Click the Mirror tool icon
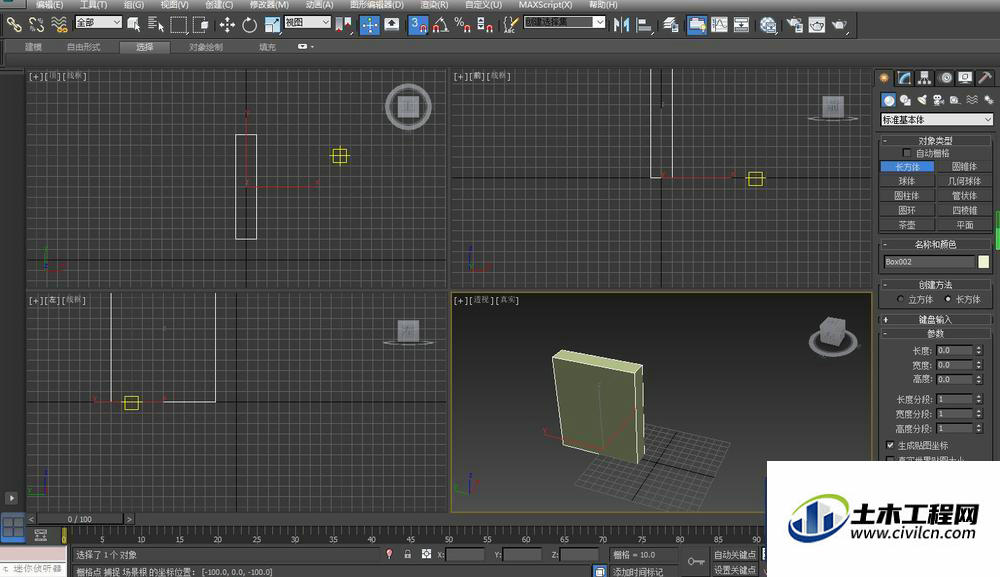The image size is (1000, 577). pyautogui.click(x=621, y=25)
